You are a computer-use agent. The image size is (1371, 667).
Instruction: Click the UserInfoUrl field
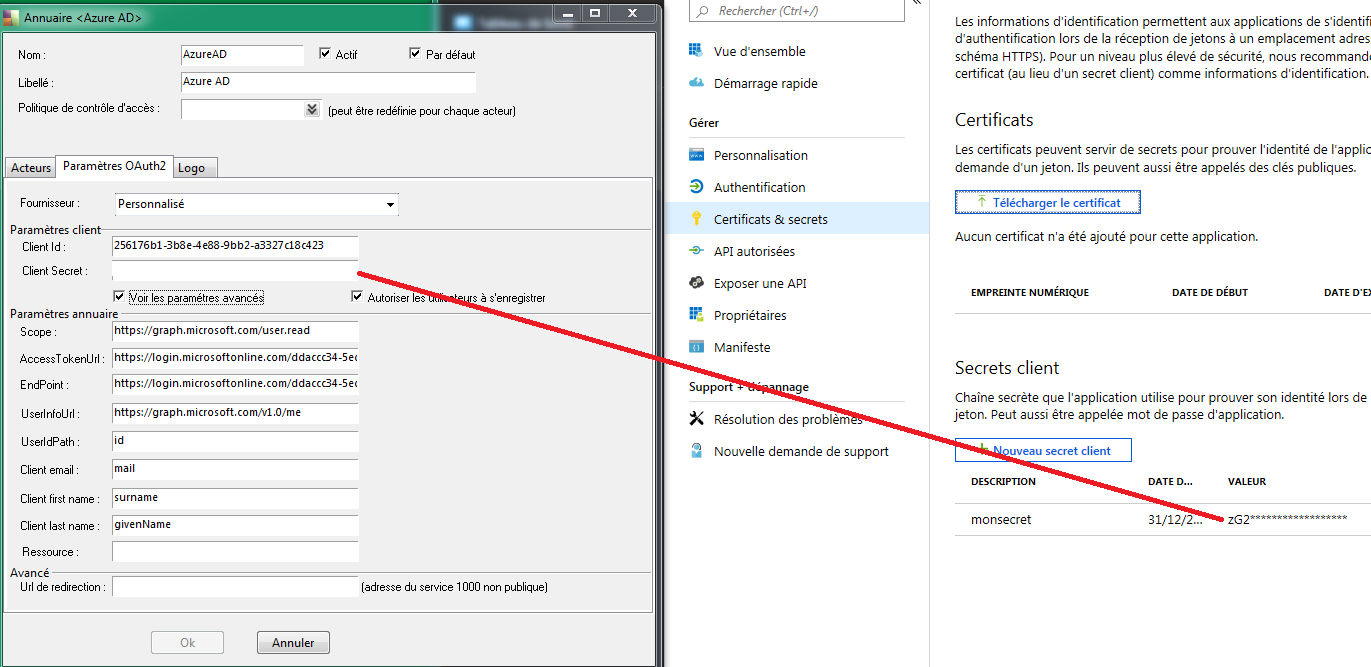click(x=235, y=413)
